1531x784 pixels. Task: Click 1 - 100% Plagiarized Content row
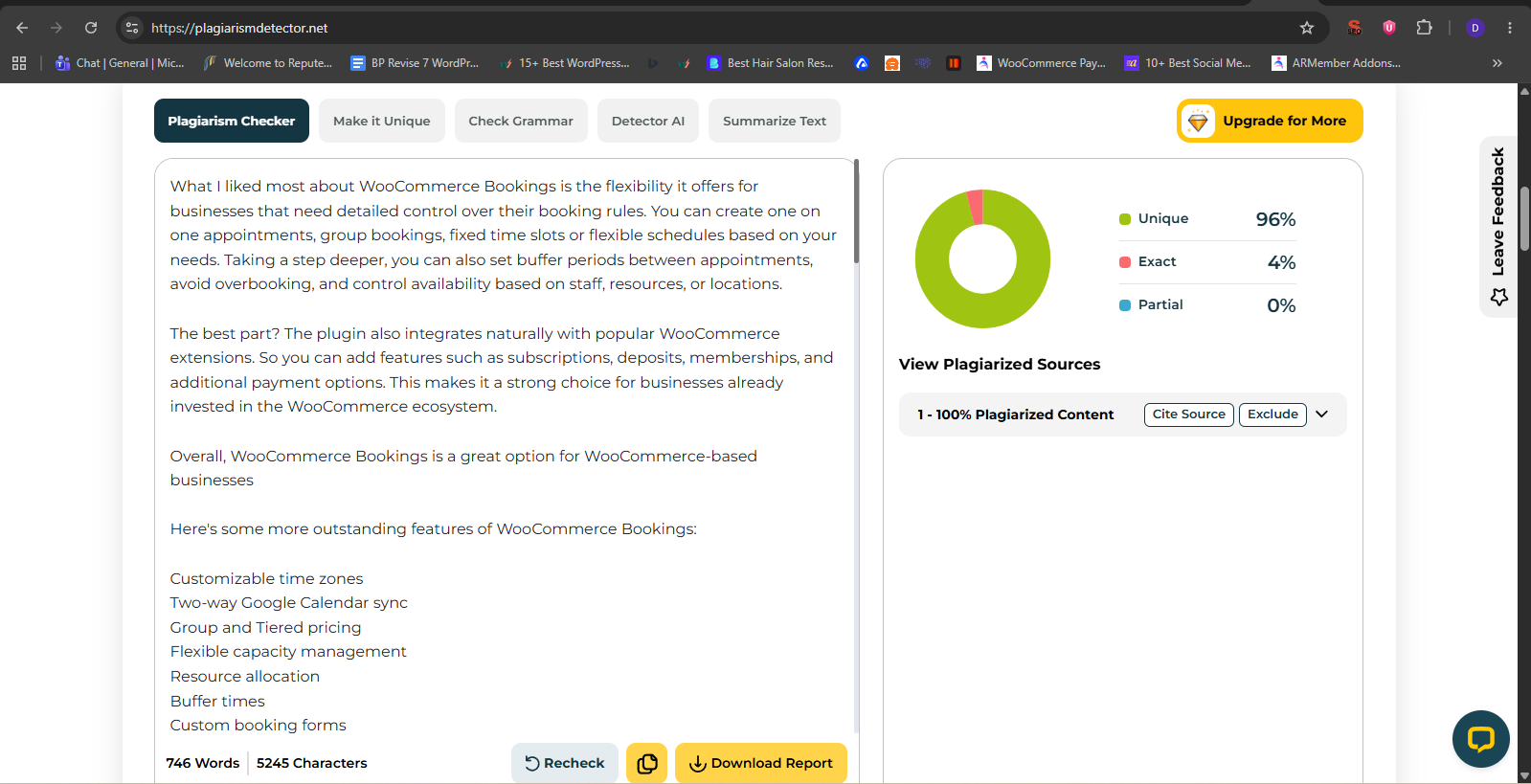pyautogui.click(x=1122, y=414)
